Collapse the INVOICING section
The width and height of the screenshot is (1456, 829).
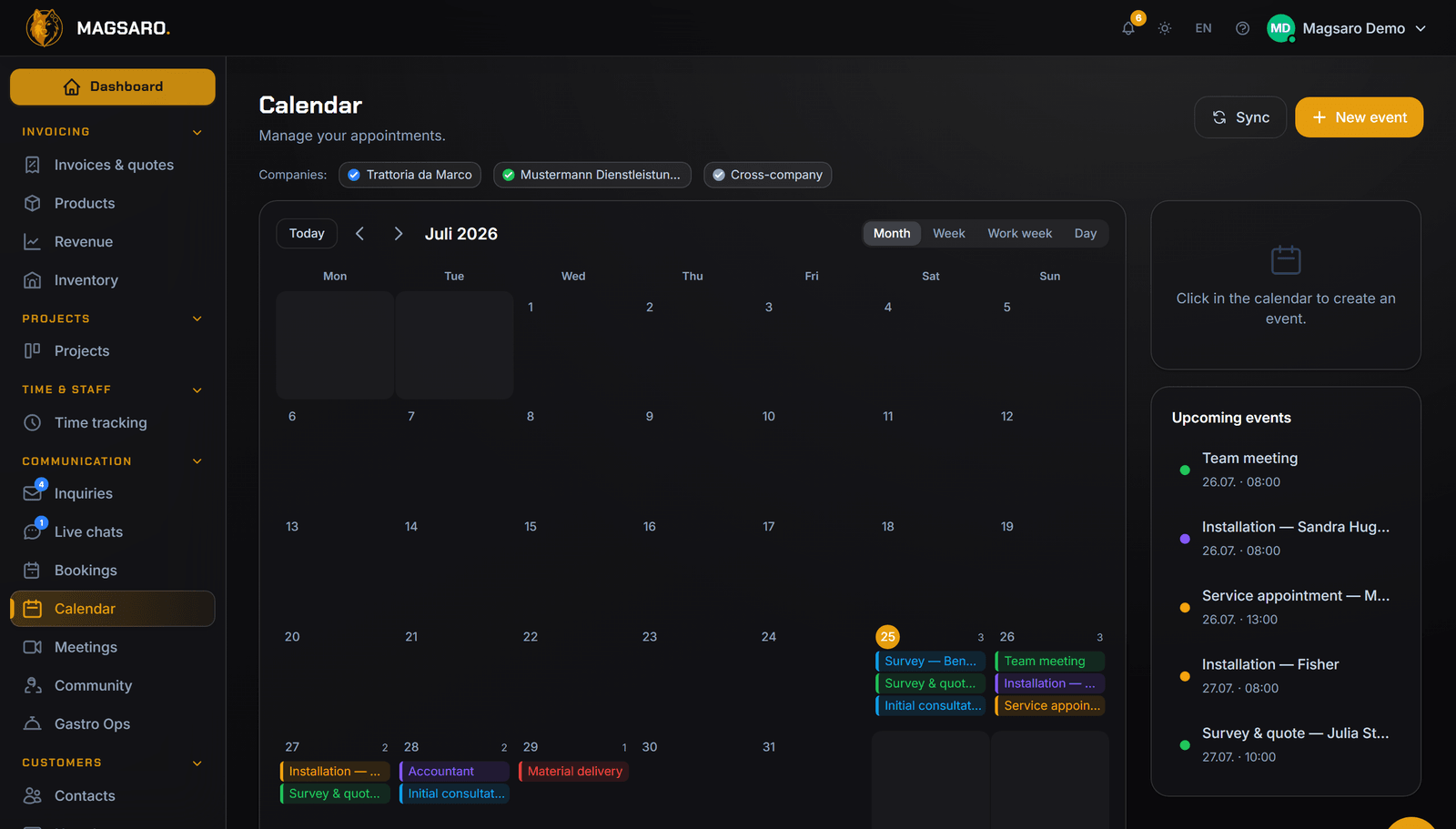pyautogui.click(x=197, y=132)
